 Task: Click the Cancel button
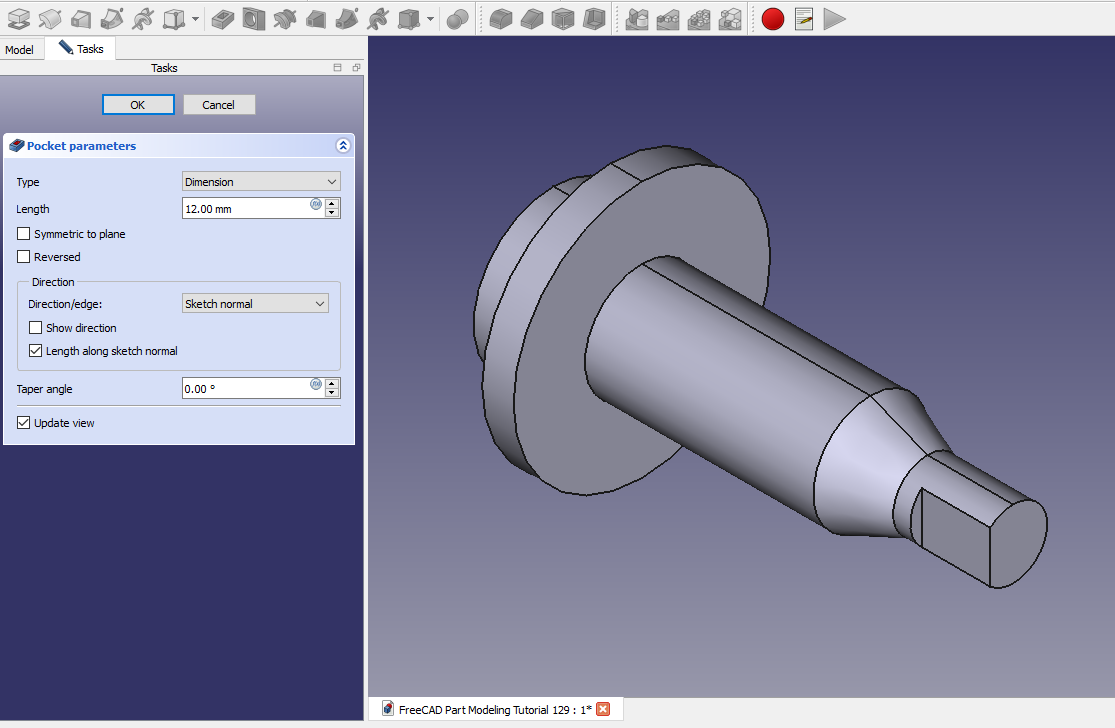click(219, 105)
